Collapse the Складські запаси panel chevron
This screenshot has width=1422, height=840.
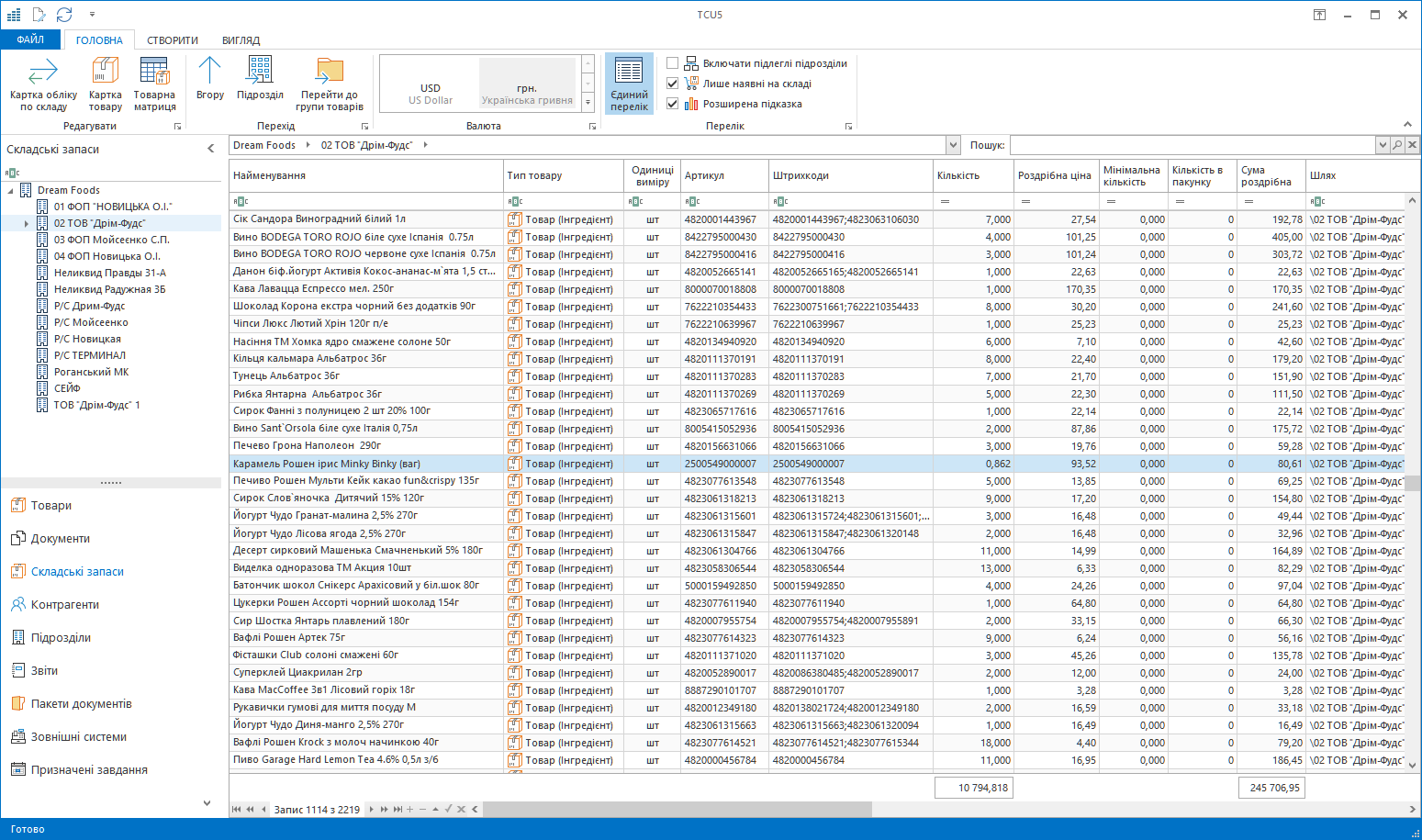pos(211,148)
